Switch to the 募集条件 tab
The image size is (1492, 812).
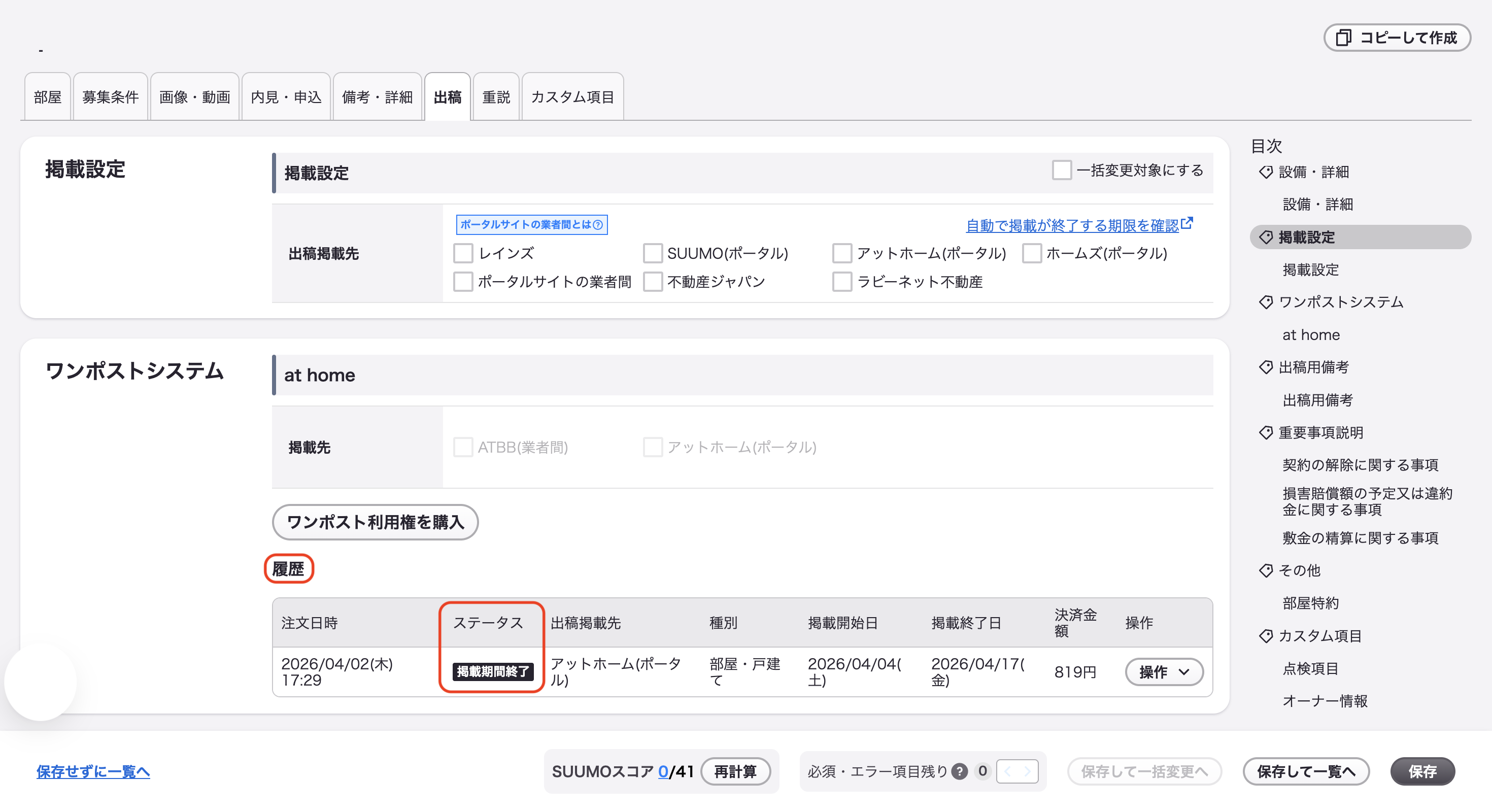point(111,97)
